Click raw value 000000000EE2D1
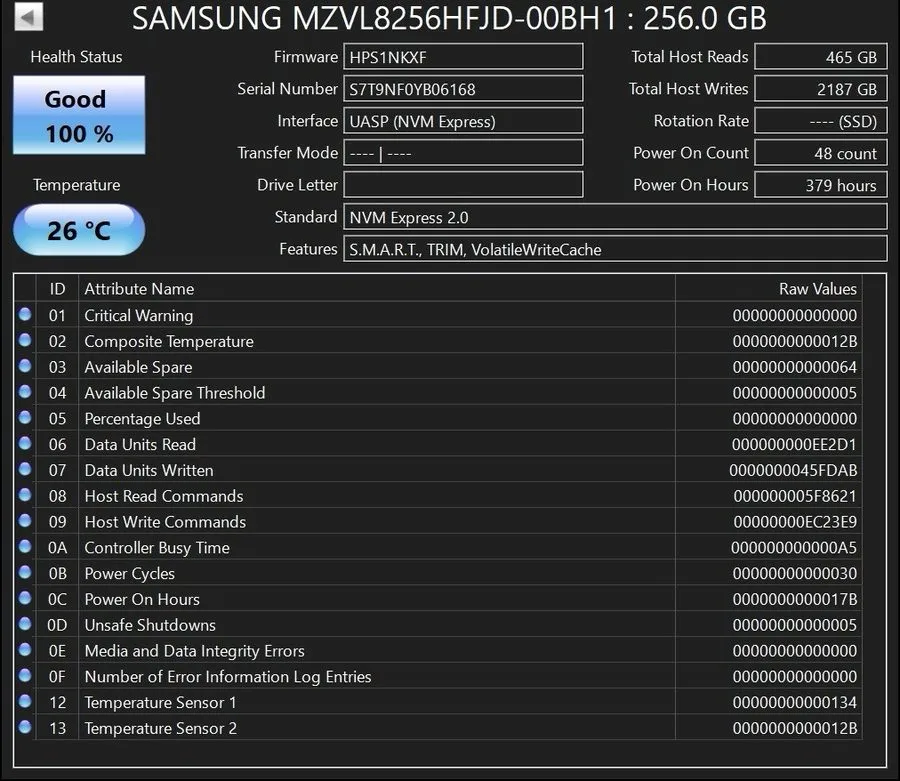Image resolution: width=900 pixels, height=781 pixels. tap(794, 445)
